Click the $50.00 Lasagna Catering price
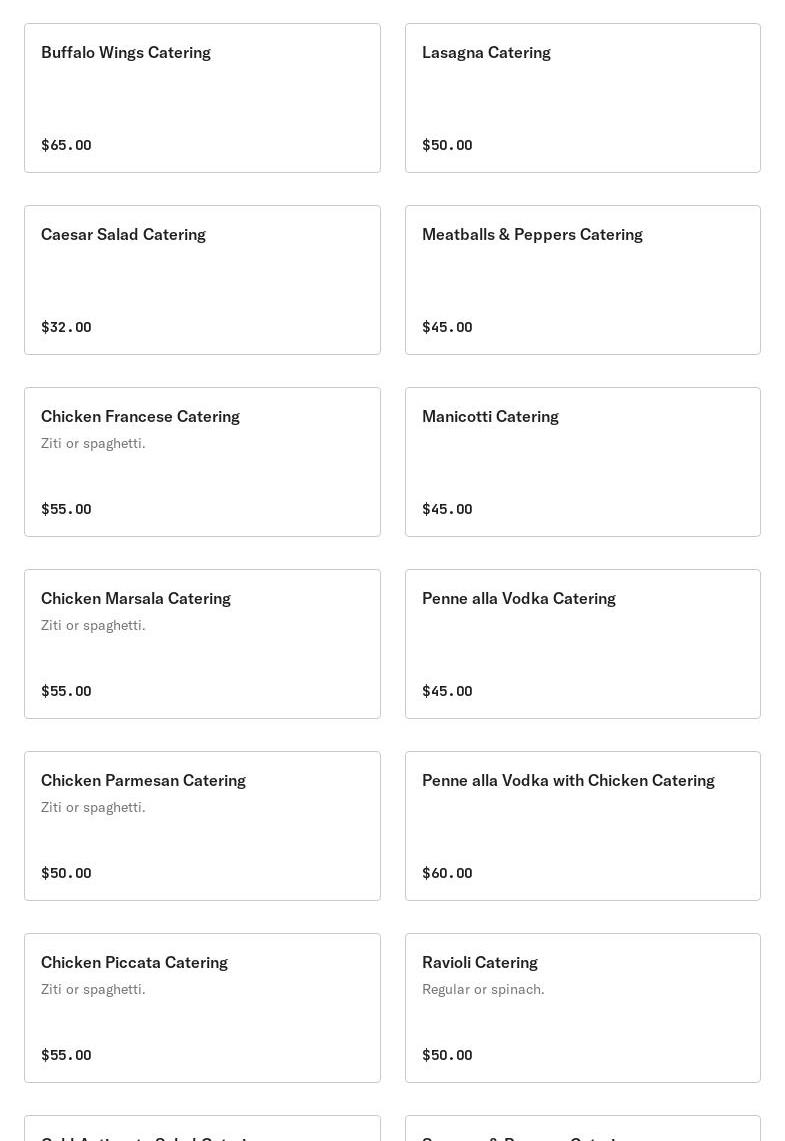 coord(447,145)
